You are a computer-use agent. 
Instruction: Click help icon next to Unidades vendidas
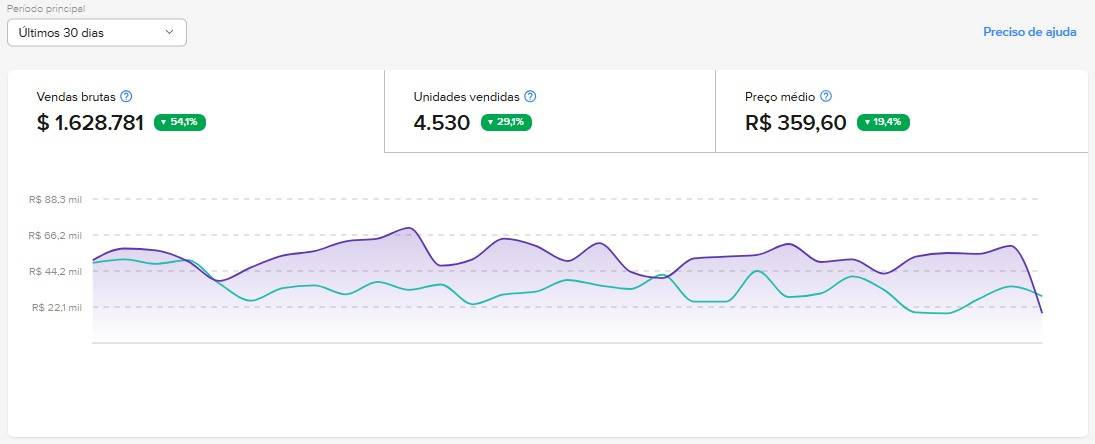pyautogui.click(x=530, y=96)
